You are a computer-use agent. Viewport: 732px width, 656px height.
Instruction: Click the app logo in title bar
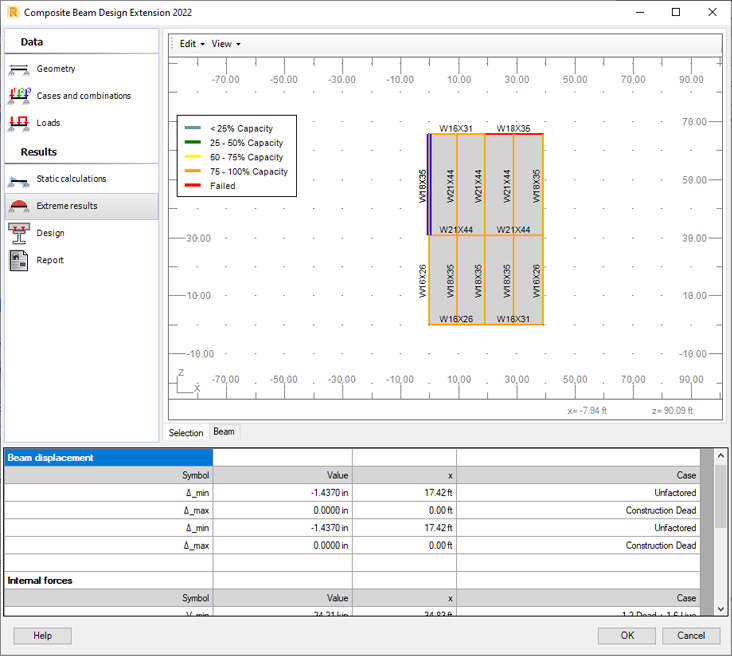point(12,12)
